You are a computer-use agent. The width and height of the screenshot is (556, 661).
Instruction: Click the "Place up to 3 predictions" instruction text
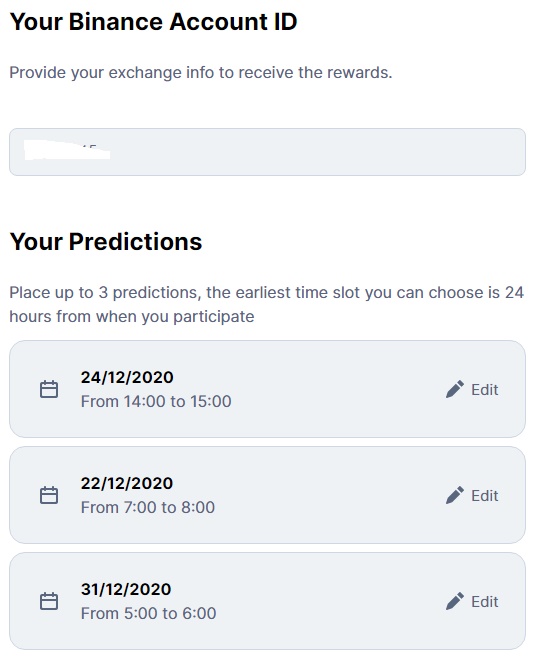tap(266, 304)
